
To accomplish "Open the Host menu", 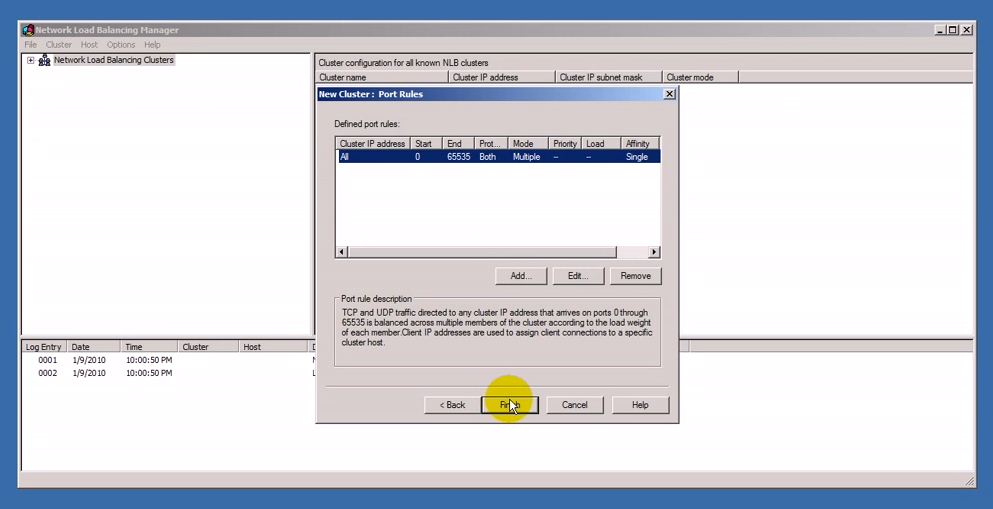I will pos(89,45).
